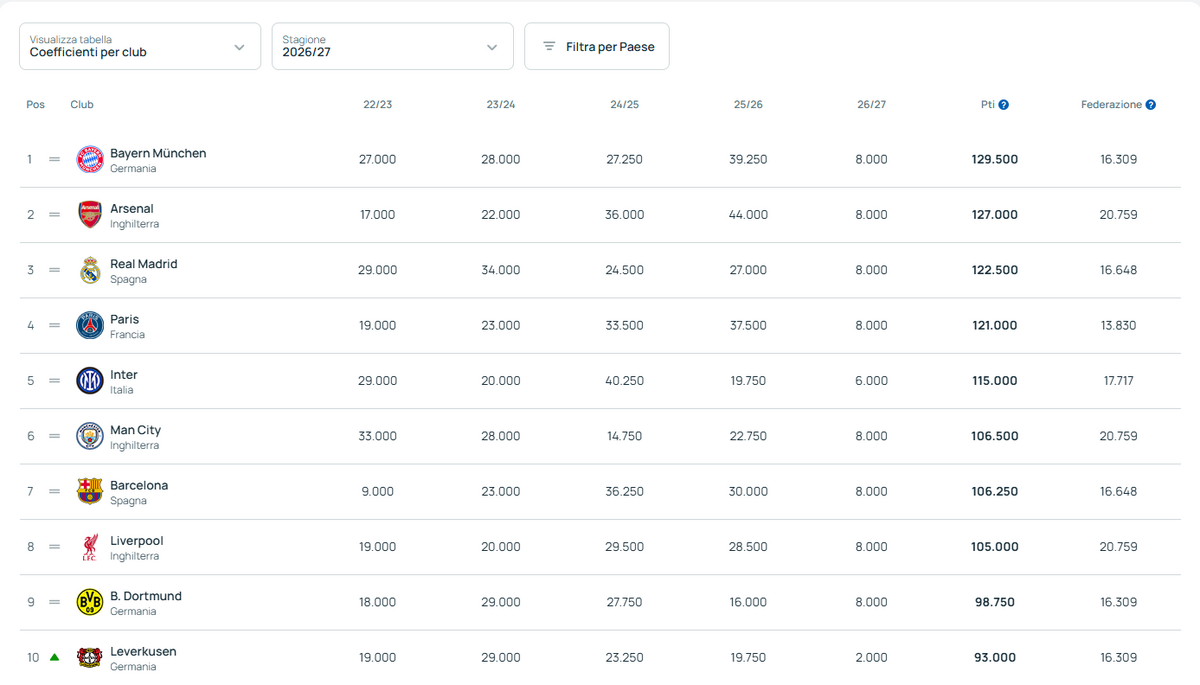This screenshot has height=685, width=1200.
Task: Click Inter's 26/27 value 6.000
Action: click(x=871, y=381)
